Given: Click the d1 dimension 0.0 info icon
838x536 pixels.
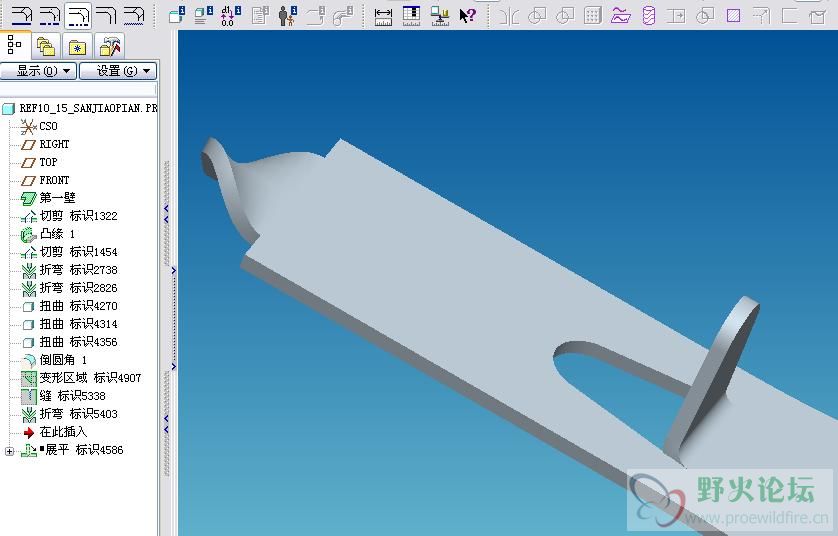Looking at the screenshot, I should [228, 15].
